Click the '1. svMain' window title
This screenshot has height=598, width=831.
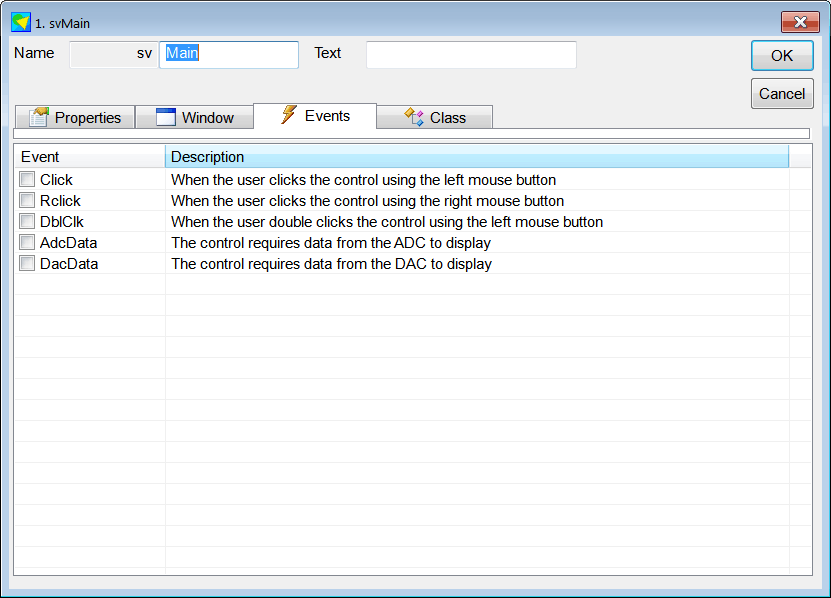tap(63, 23)
